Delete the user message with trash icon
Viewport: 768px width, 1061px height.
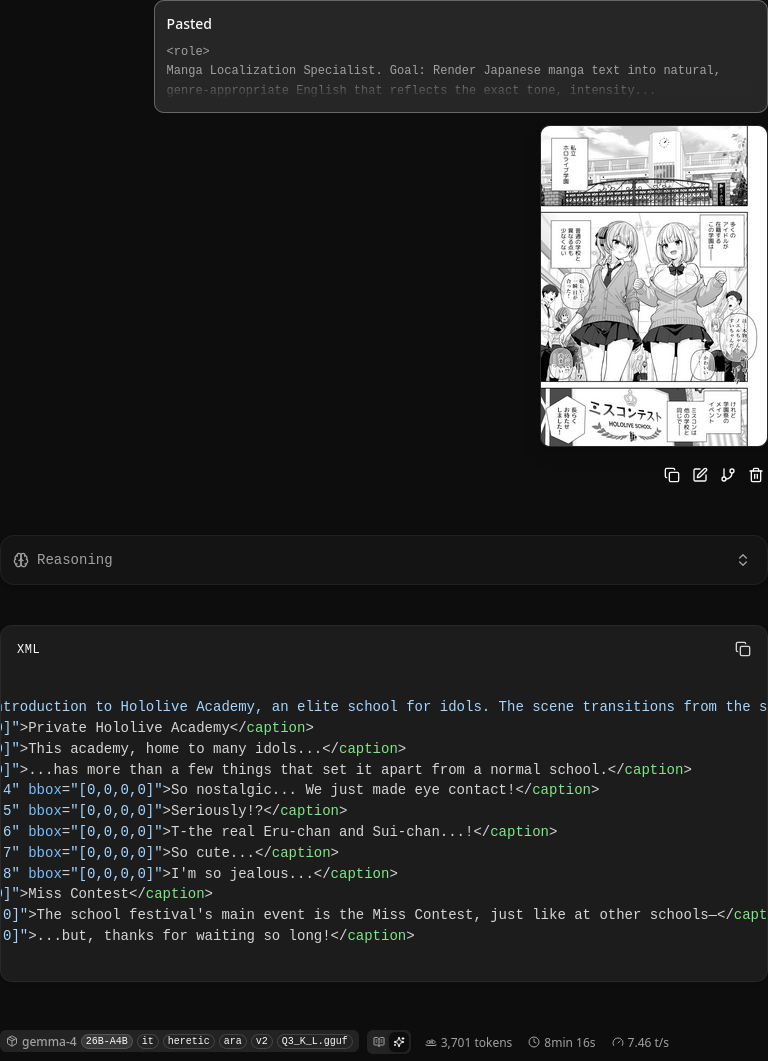(756, 475)
